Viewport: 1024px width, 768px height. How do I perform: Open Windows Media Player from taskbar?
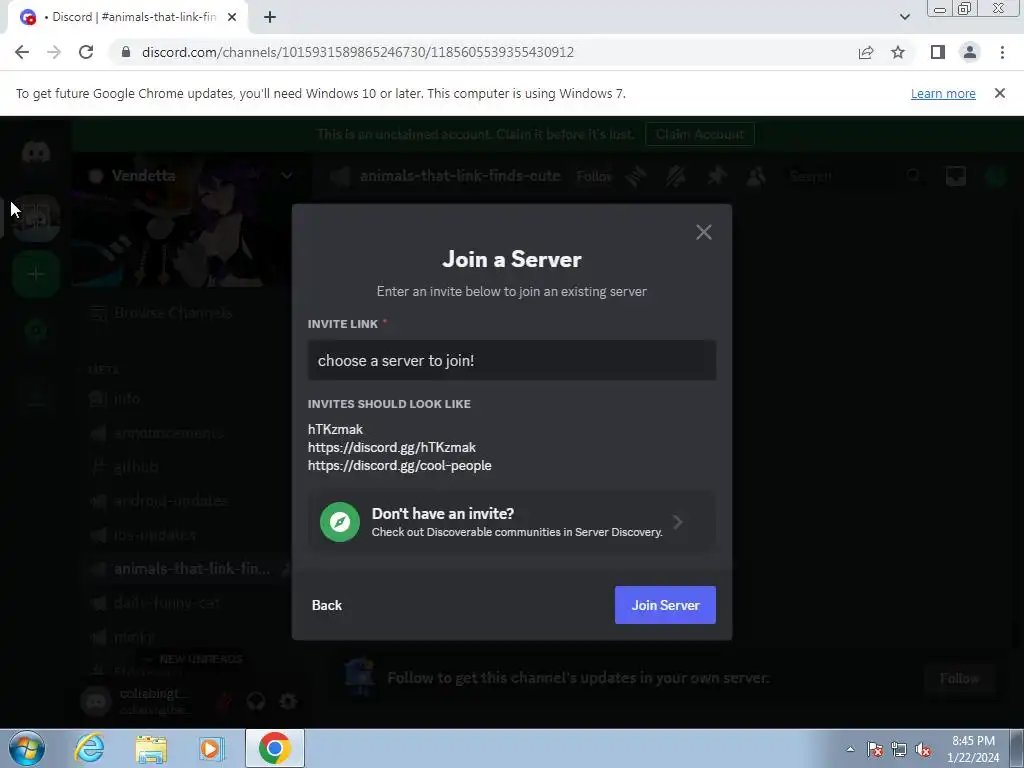coord(210,748)
